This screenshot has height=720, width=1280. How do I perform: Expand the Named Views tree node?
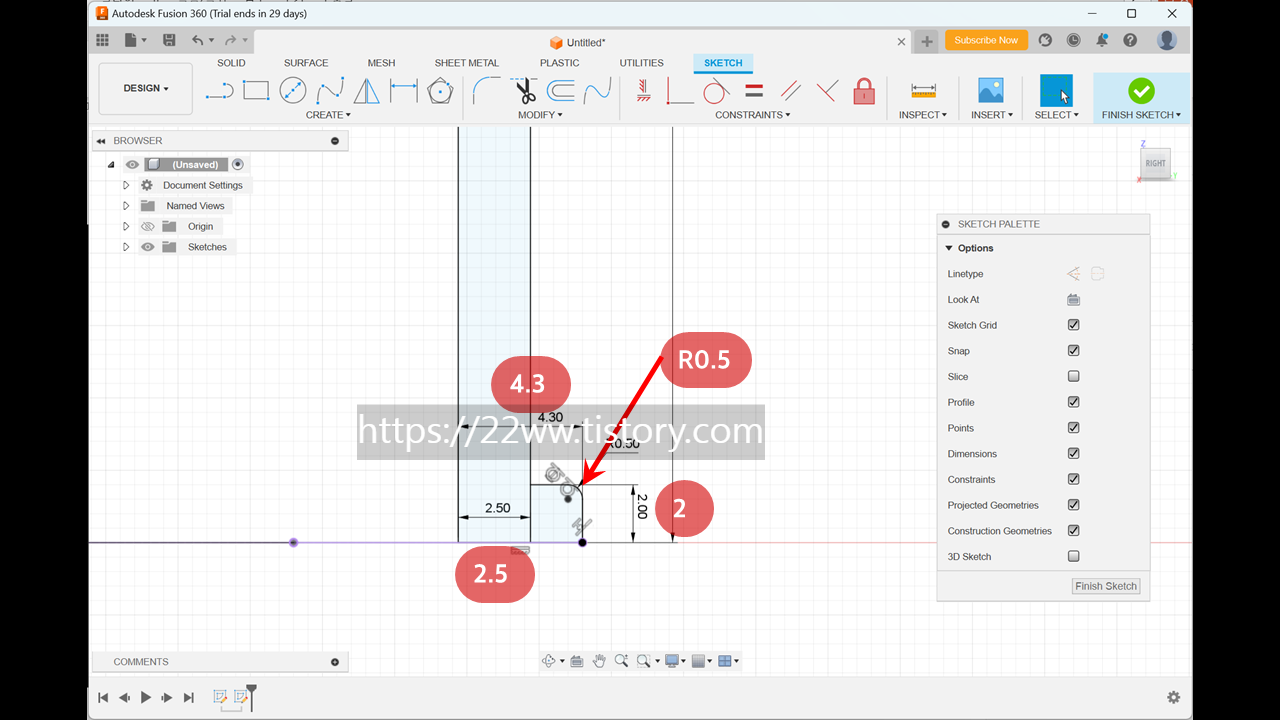pos(126,206)
